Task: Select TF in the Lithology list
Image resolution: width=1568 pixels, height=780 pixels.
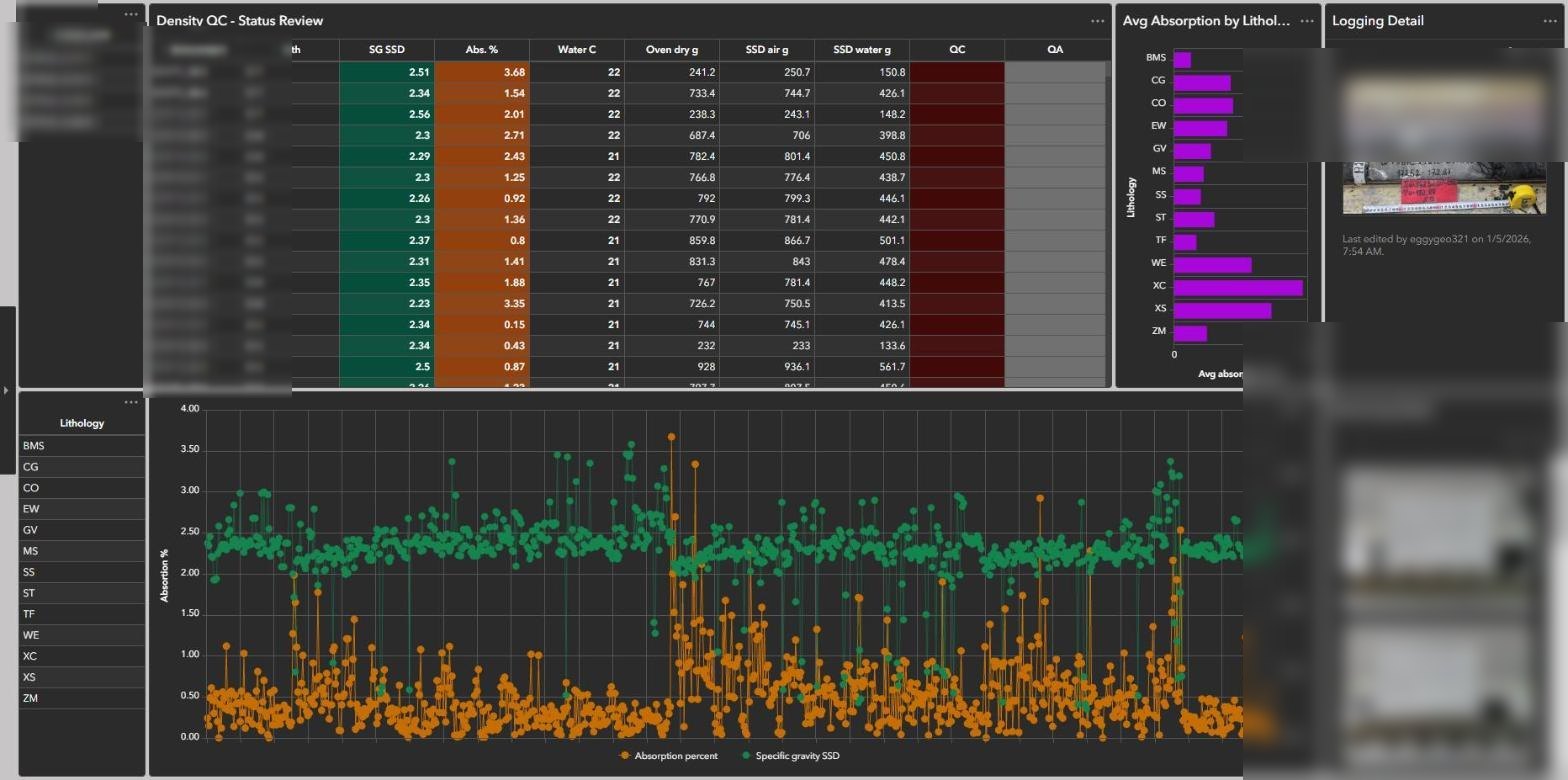Action: (82, 614)
